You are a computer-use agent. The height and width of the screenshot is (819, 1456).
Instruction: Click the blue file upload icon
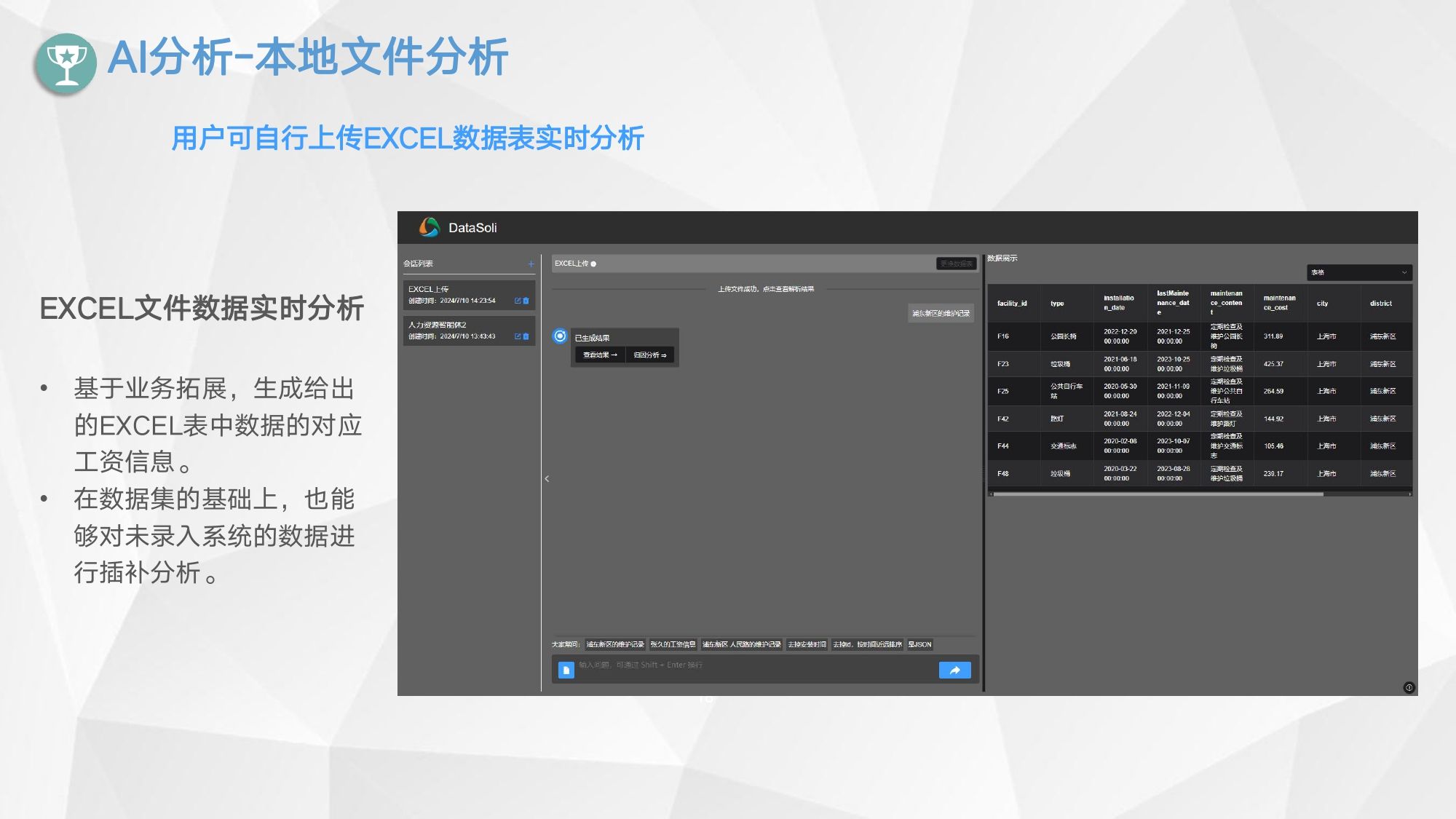point(566,670)
